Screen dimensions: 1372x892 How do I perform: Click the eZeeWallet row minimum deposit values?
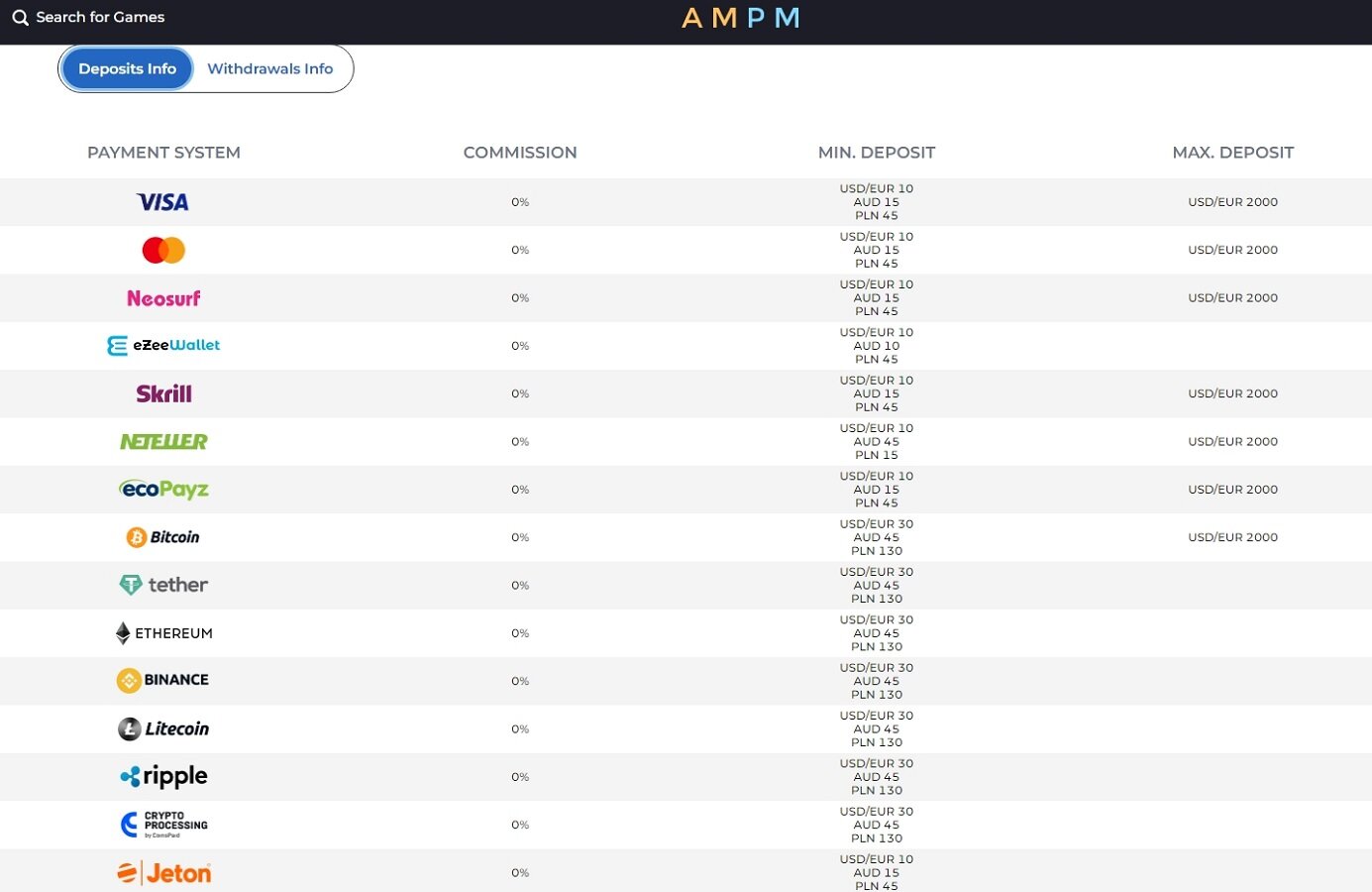coord(877,346)
